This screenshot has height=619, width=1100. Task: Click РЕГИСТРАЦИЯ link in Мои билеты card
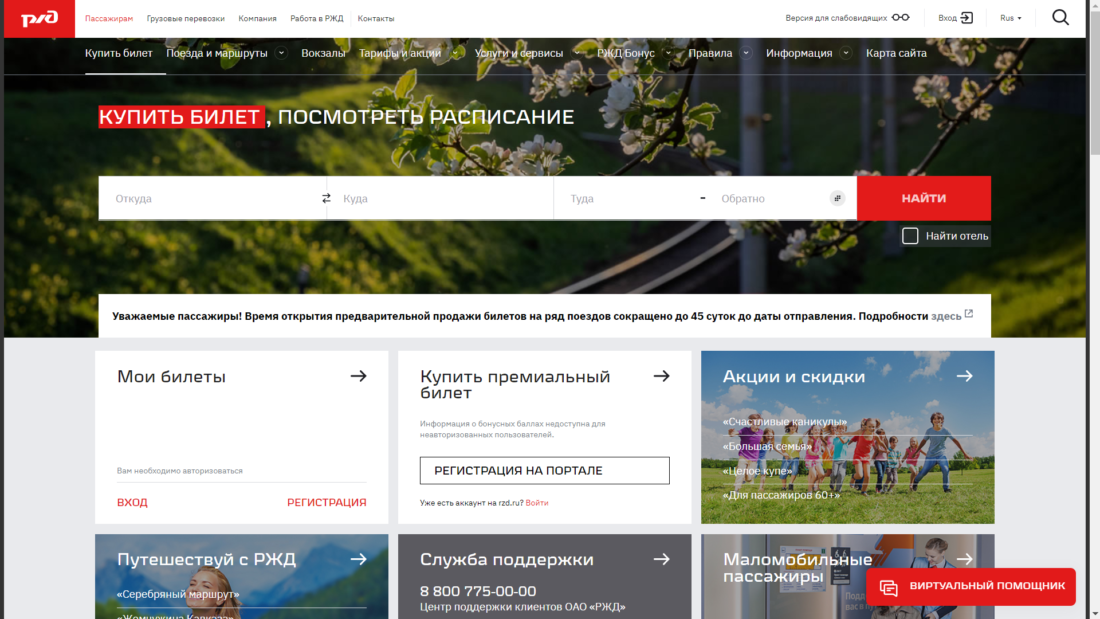tap(326, 502)
